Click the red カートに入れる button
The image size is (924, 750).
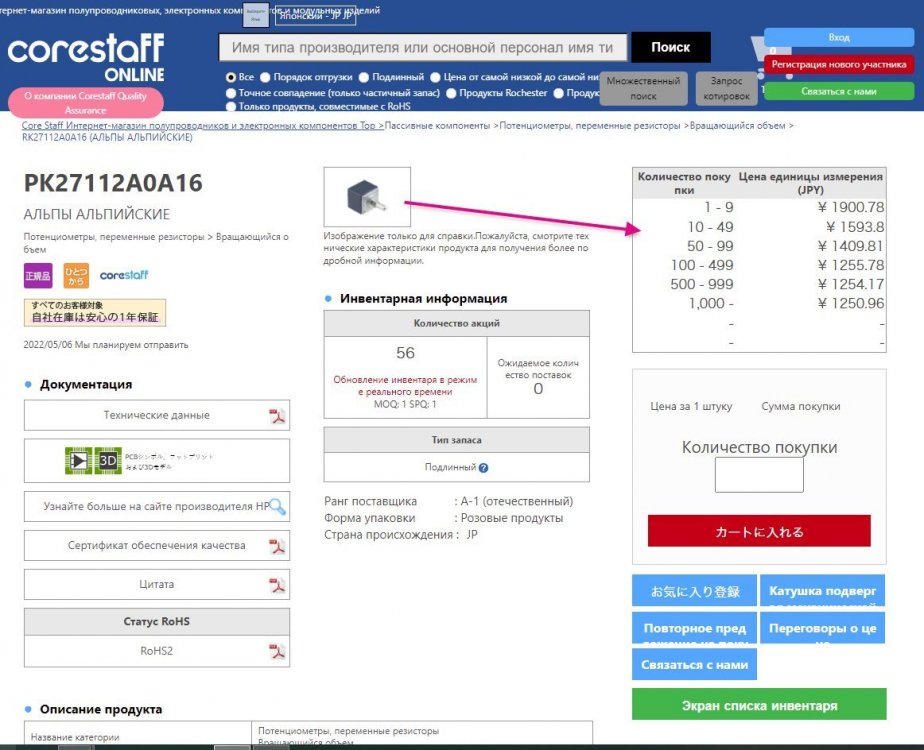(759, 531)
